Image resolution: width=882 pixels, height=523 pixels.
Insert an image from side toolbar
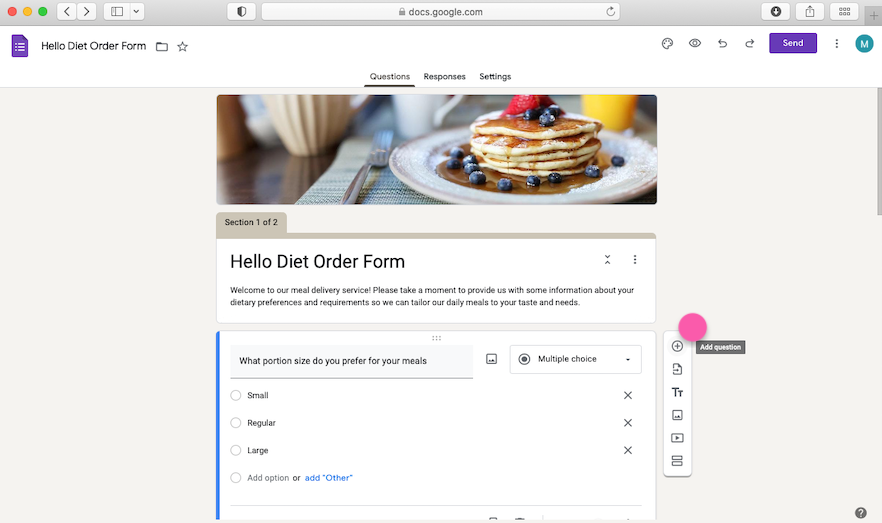(x=677, y=415)
